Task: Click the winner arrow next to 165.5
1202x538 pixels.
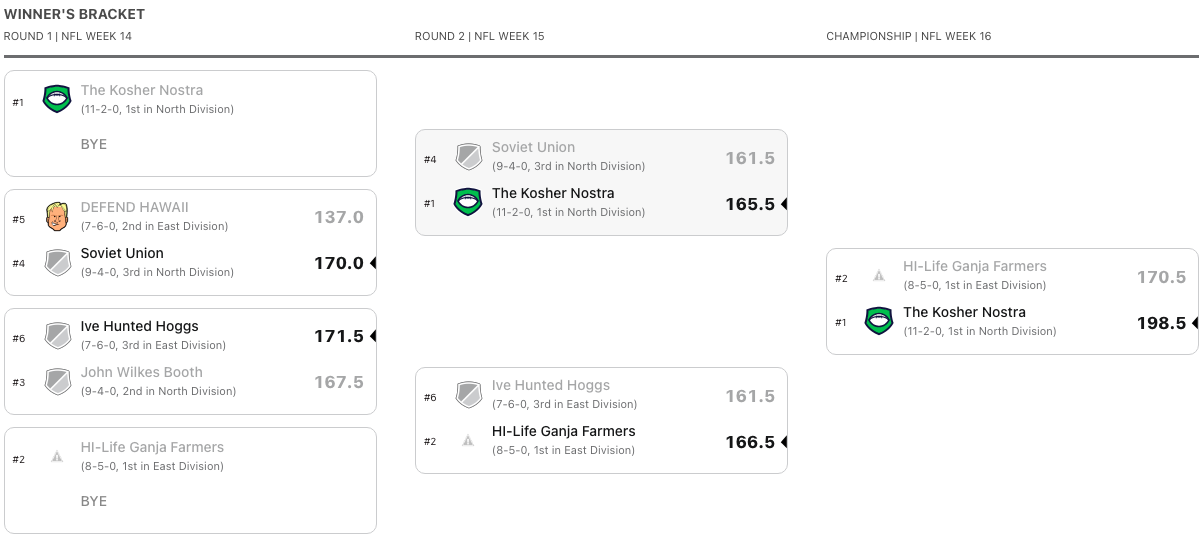Action: pos(784,204)
